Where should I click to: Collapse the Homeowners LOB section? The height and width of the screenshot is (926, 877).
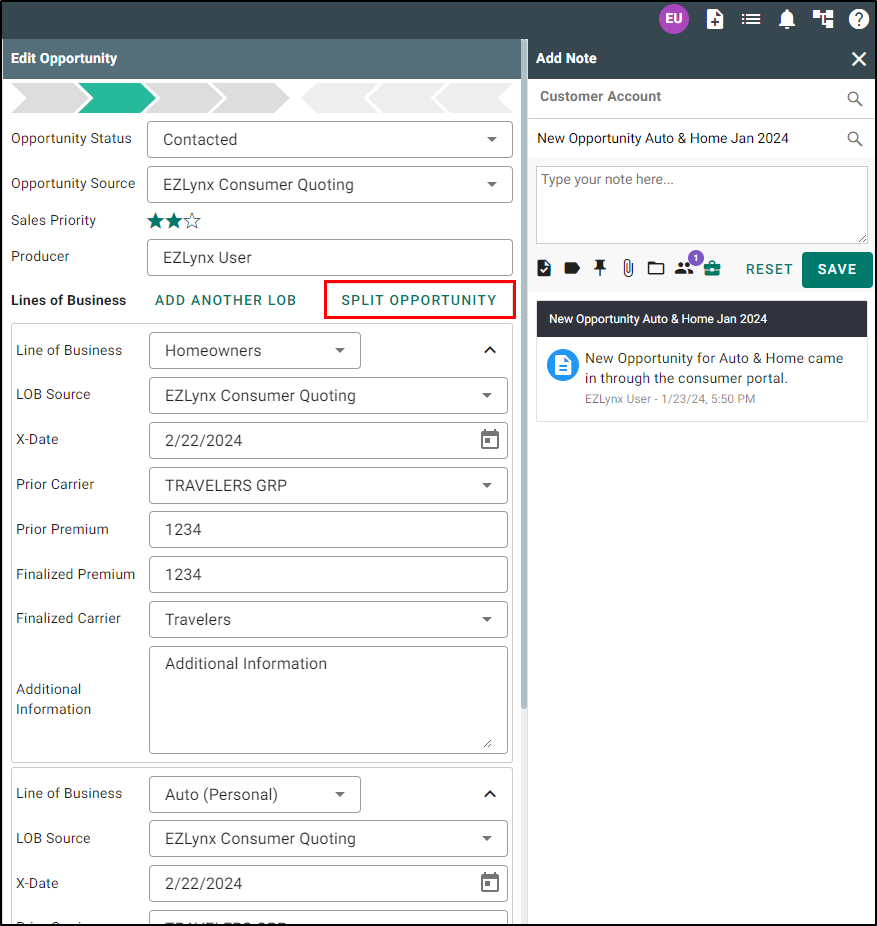[490, 350]
